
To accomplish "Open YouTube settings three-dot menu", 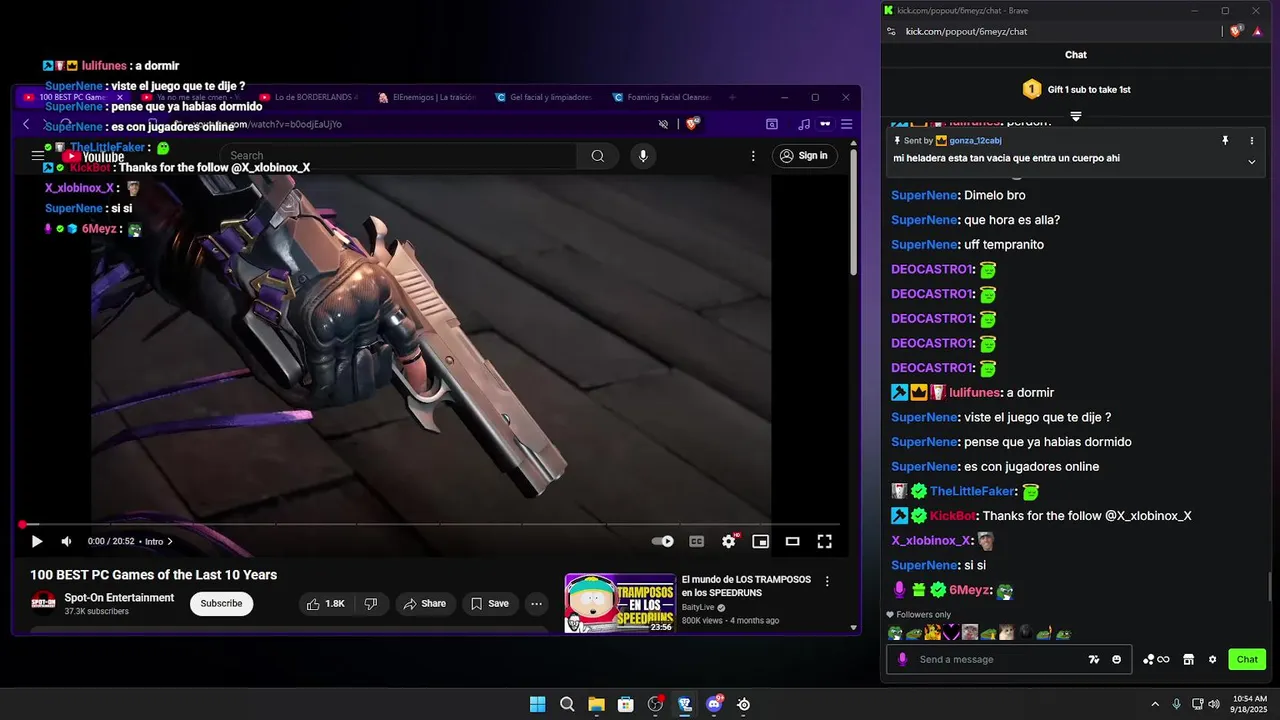I will click(x=754, y=156).
